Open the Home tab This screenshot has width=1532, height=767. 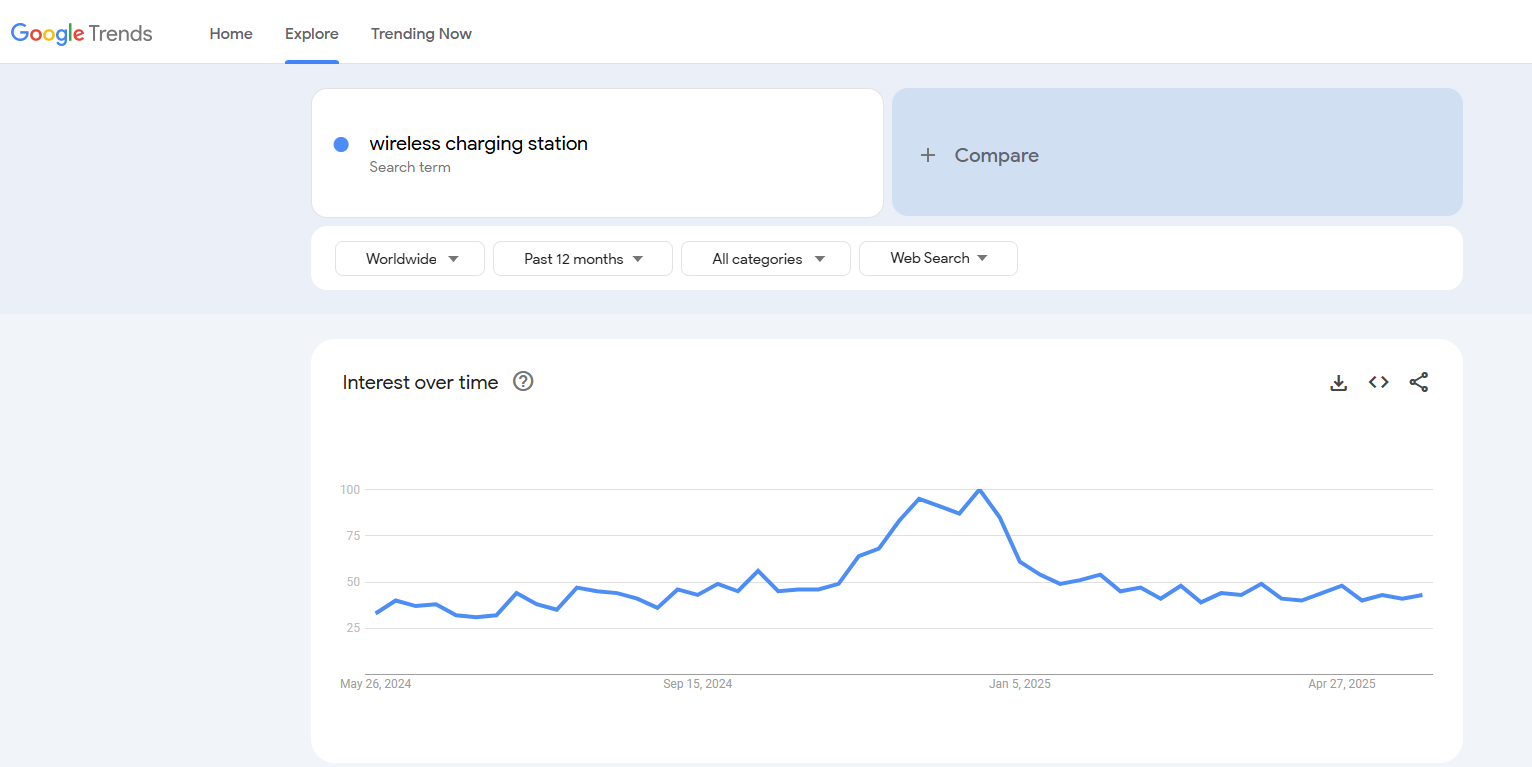point(231,34)
